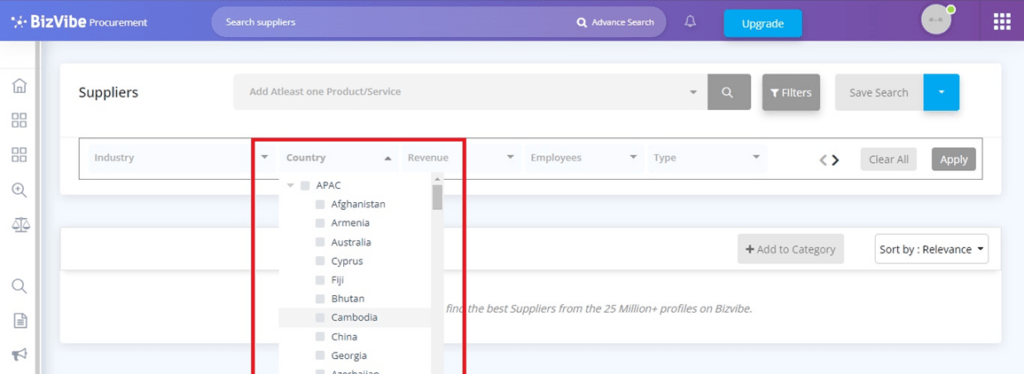
Task: Tick the Cambodia checkbox
Action: pos(320,318)
